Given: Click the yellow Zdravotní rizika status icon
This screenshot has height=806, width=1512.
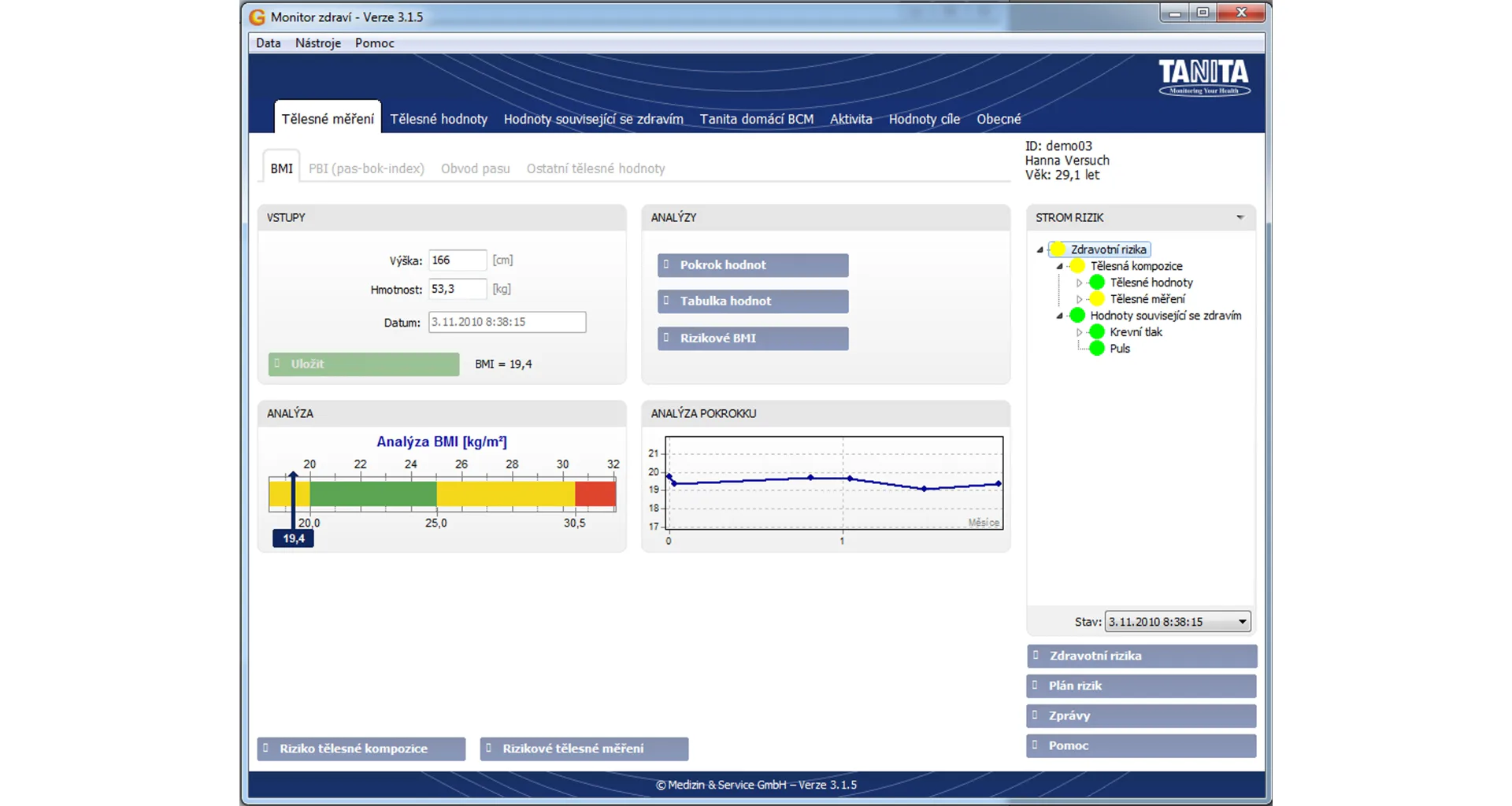Looking at the screenshot, I should click(x=1058, y=250).
